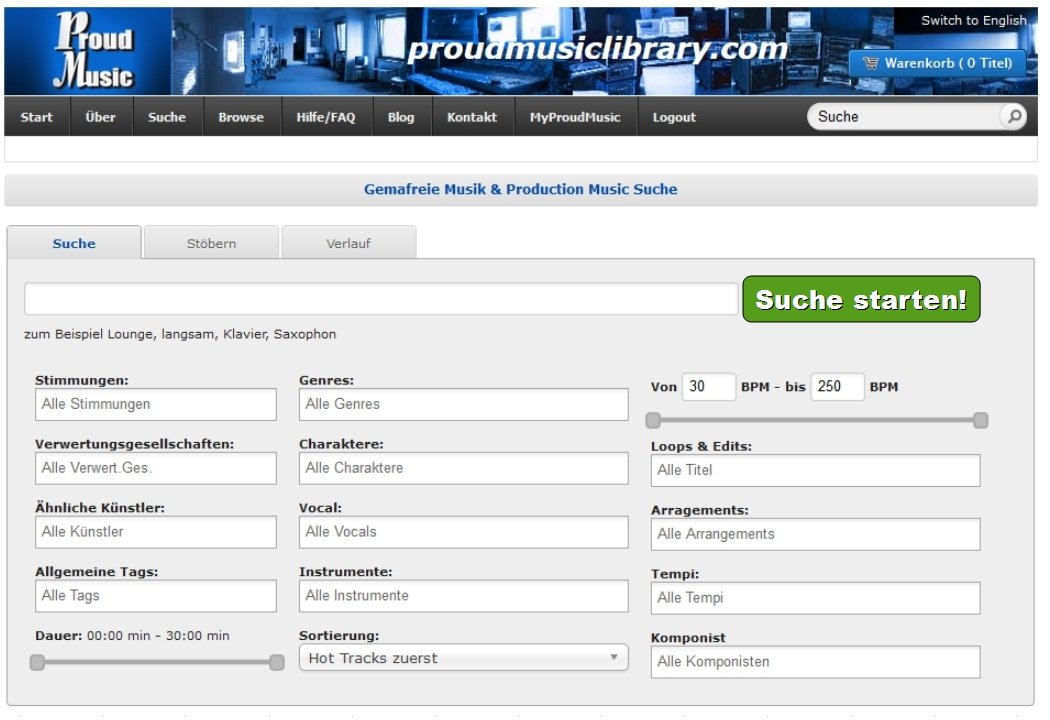Focus the header Suche input field
1050x720 pixels.
[906, 117]
